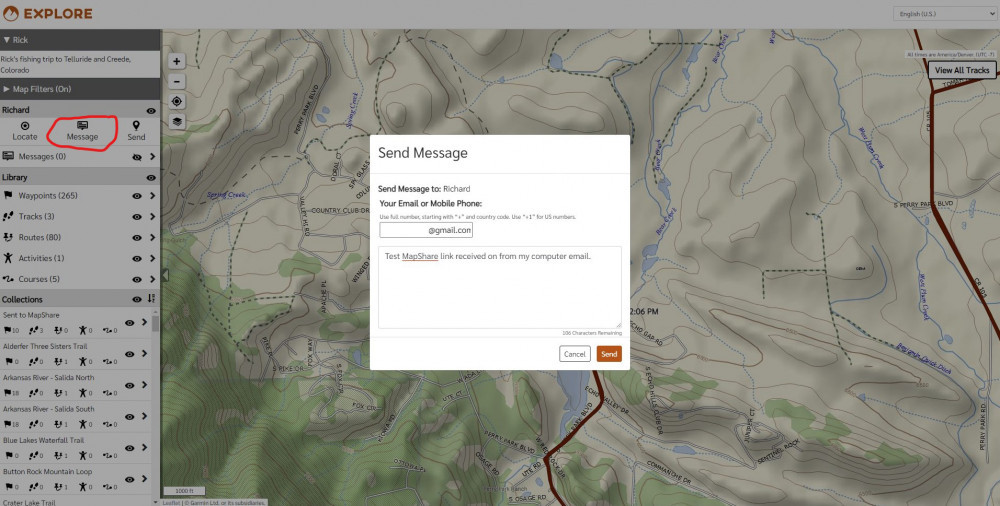Hide Sent to MapShare collection
This screenshot has width=1000, height=506.
[x=129, y=323]
